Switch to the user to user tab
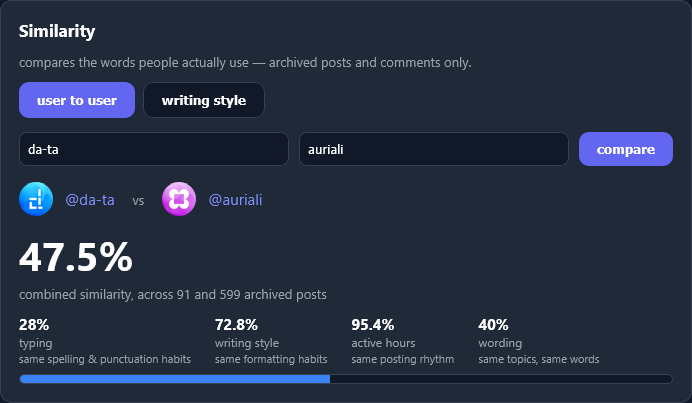This screenshot has height=403, width=692. (77, 100)
